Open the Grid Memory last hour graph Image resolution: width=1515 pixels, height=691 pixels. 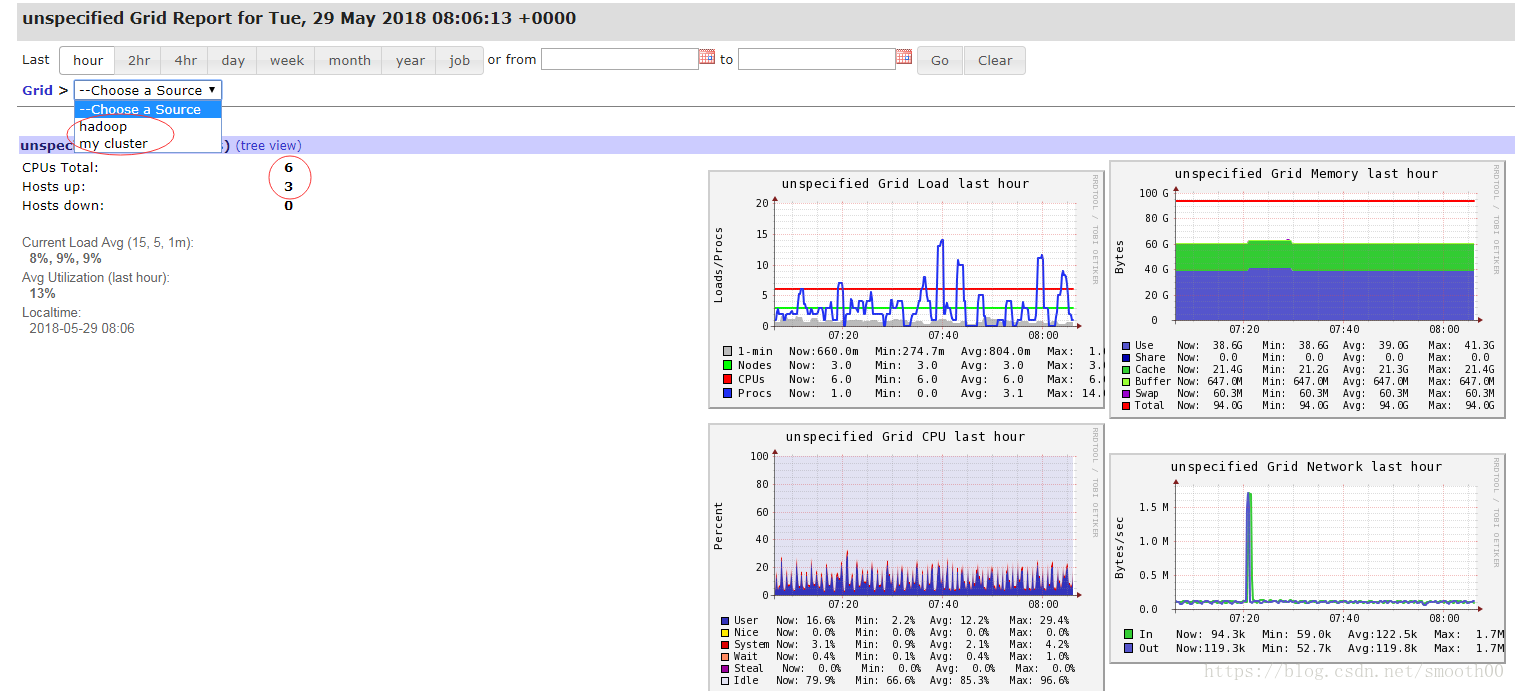[x=1307, y=289]
